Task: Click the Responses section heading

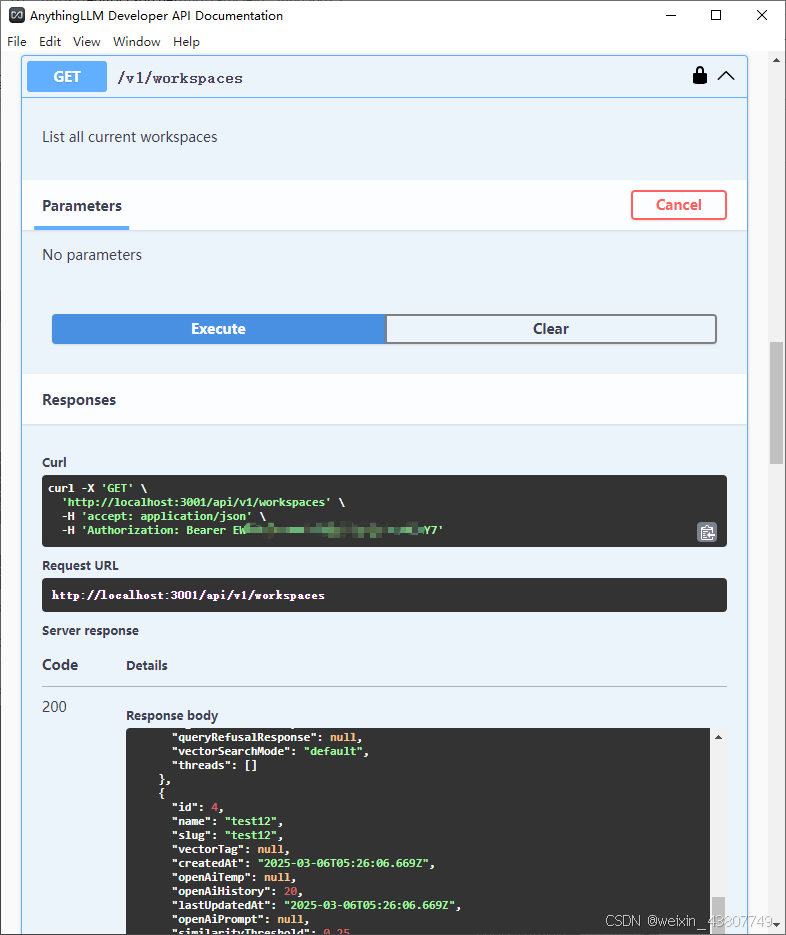Action: click(79, 400)
